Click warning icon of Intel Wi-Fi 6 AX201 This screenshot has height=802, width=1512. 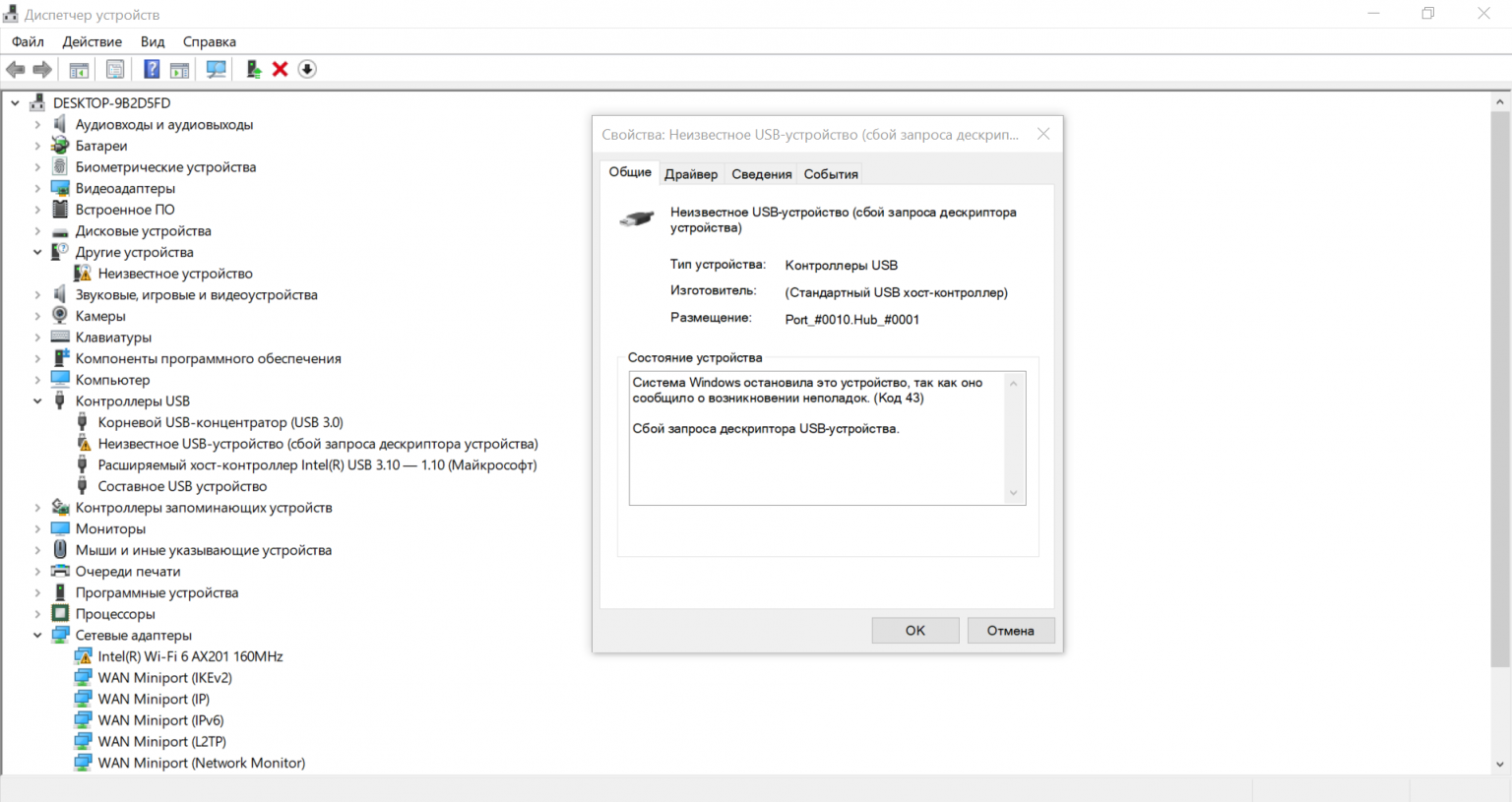(83, 656)
